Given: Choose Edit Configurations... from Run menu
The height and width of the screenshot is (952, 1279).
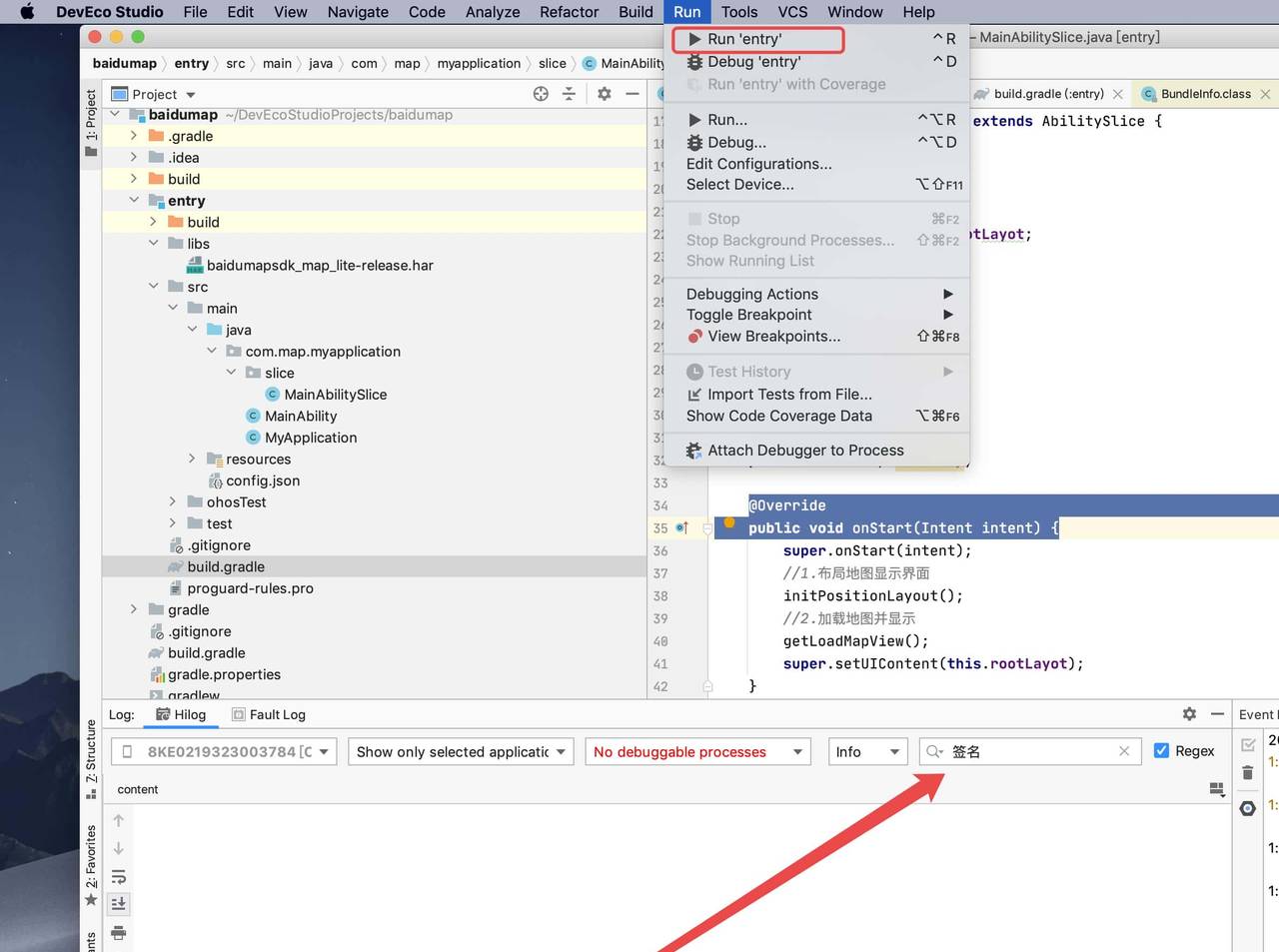Looking at the screenshot, I should [x=758, y=164].
